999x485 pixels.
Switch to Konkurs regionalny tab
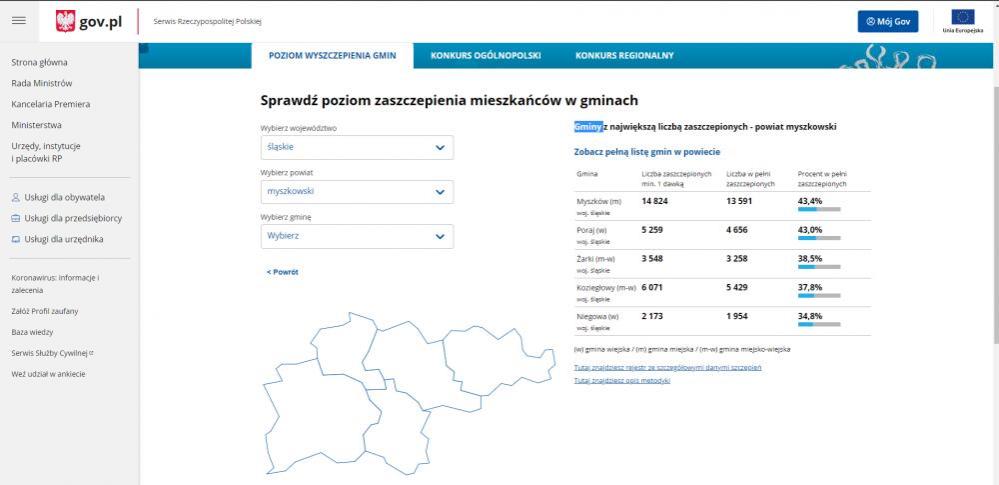point(624,55)
